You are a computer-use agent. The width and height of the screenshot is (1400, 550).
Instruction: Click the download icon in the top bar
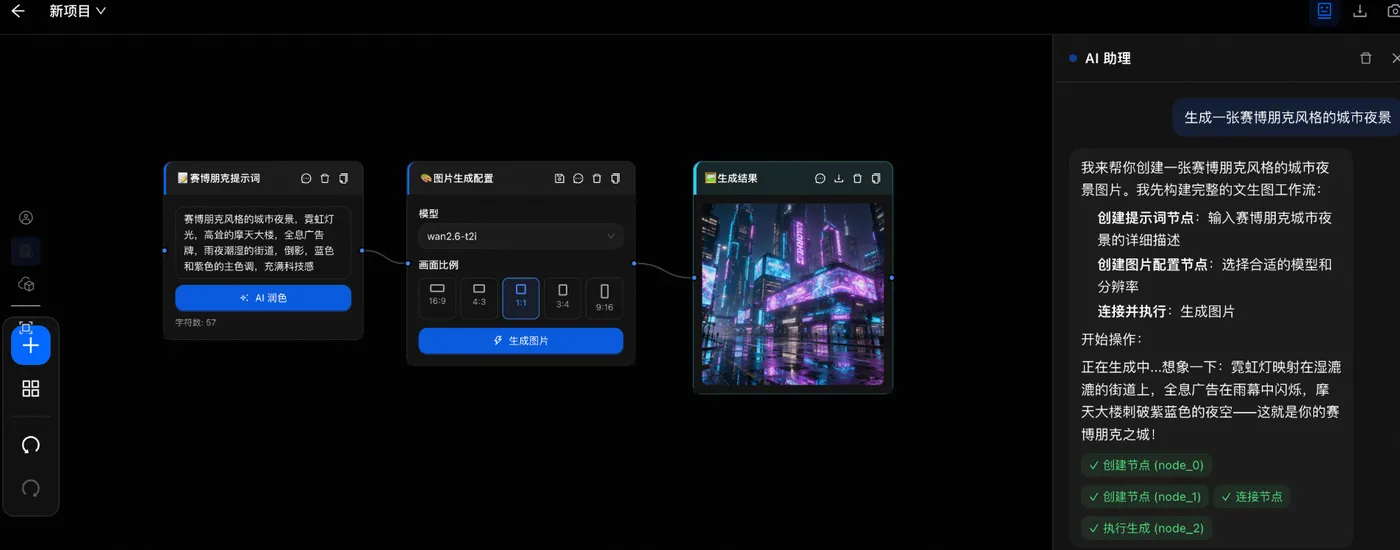[x=1359, y=11]
